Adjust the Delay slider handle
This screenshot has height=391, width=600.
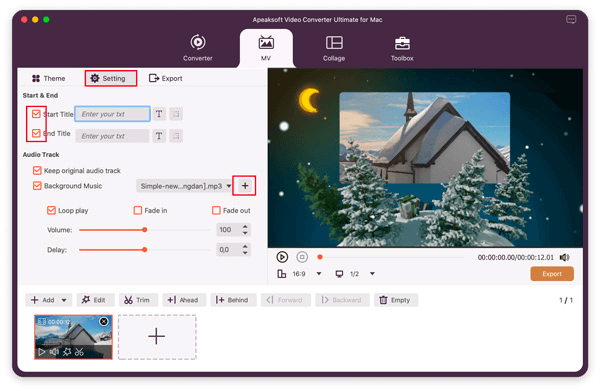[145, 250]
